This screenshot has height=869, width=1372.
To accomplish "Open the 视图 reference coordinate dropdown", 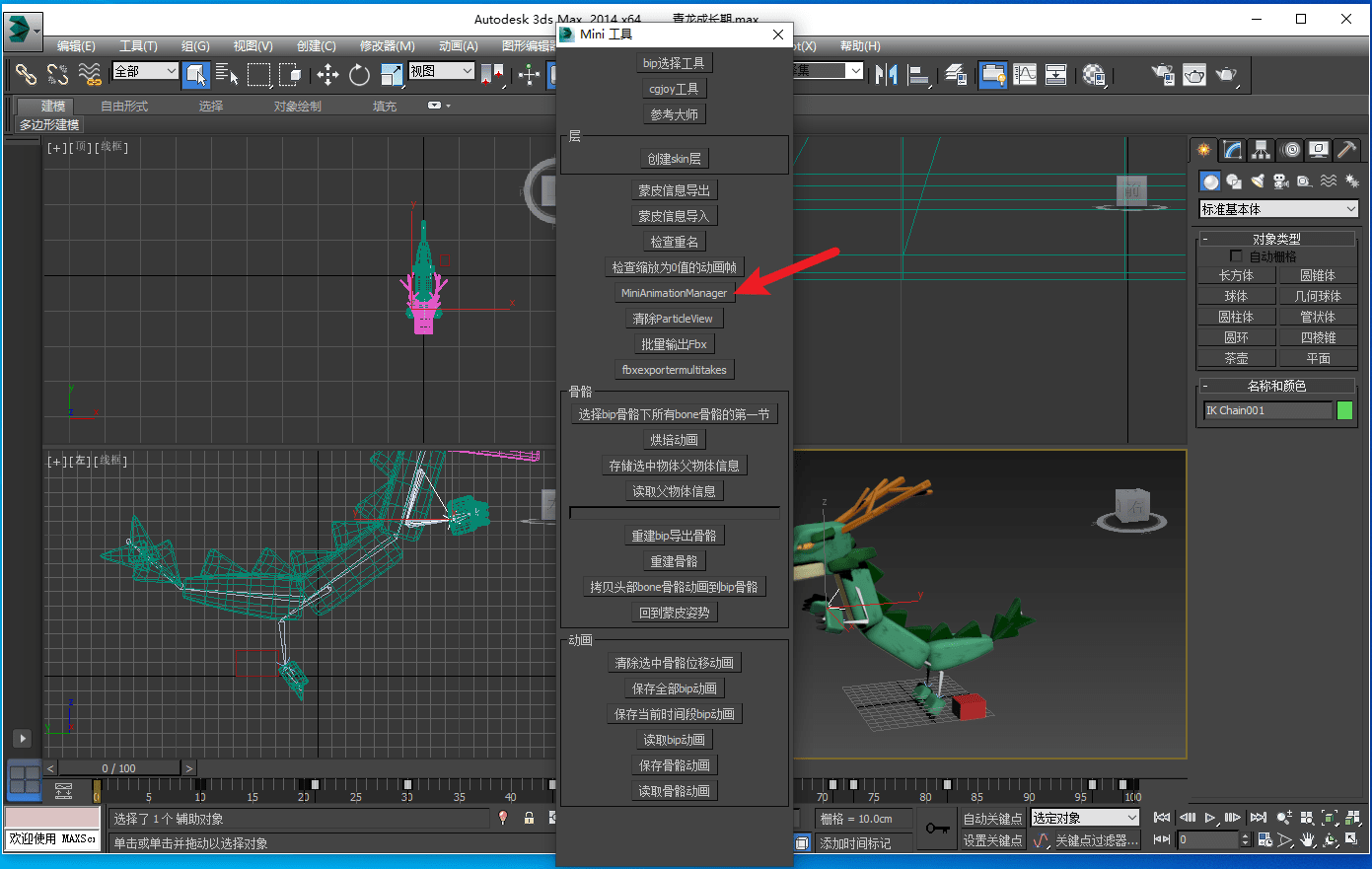I will coord(442,71).
